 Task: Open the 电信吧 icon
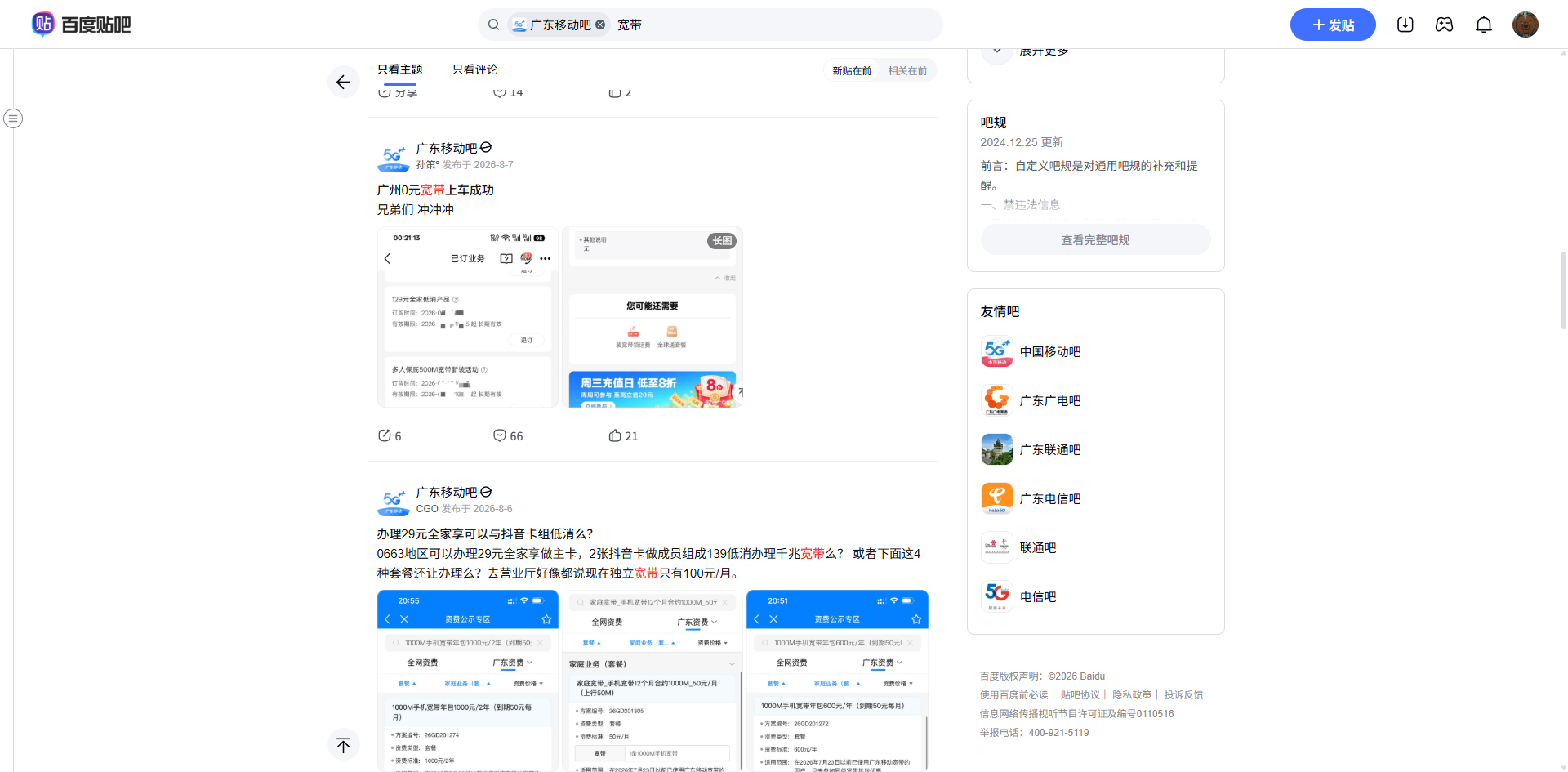(x=997, y=597)
